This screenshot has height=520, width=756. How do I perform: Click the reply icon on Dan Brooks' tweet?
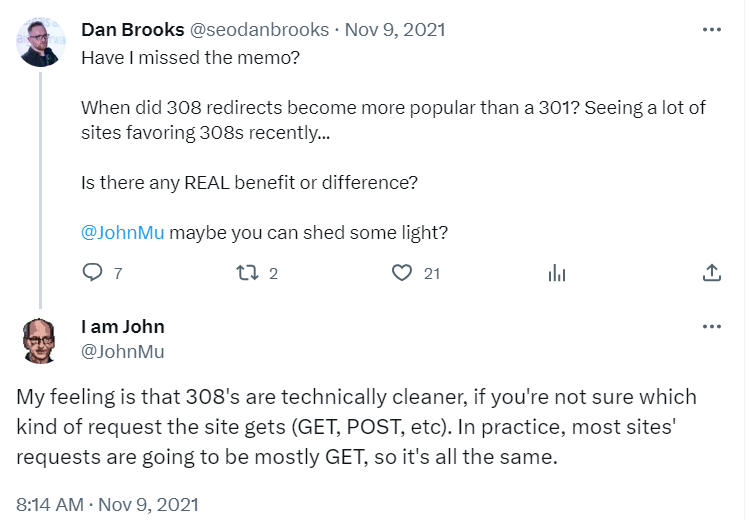click(92, 272)
